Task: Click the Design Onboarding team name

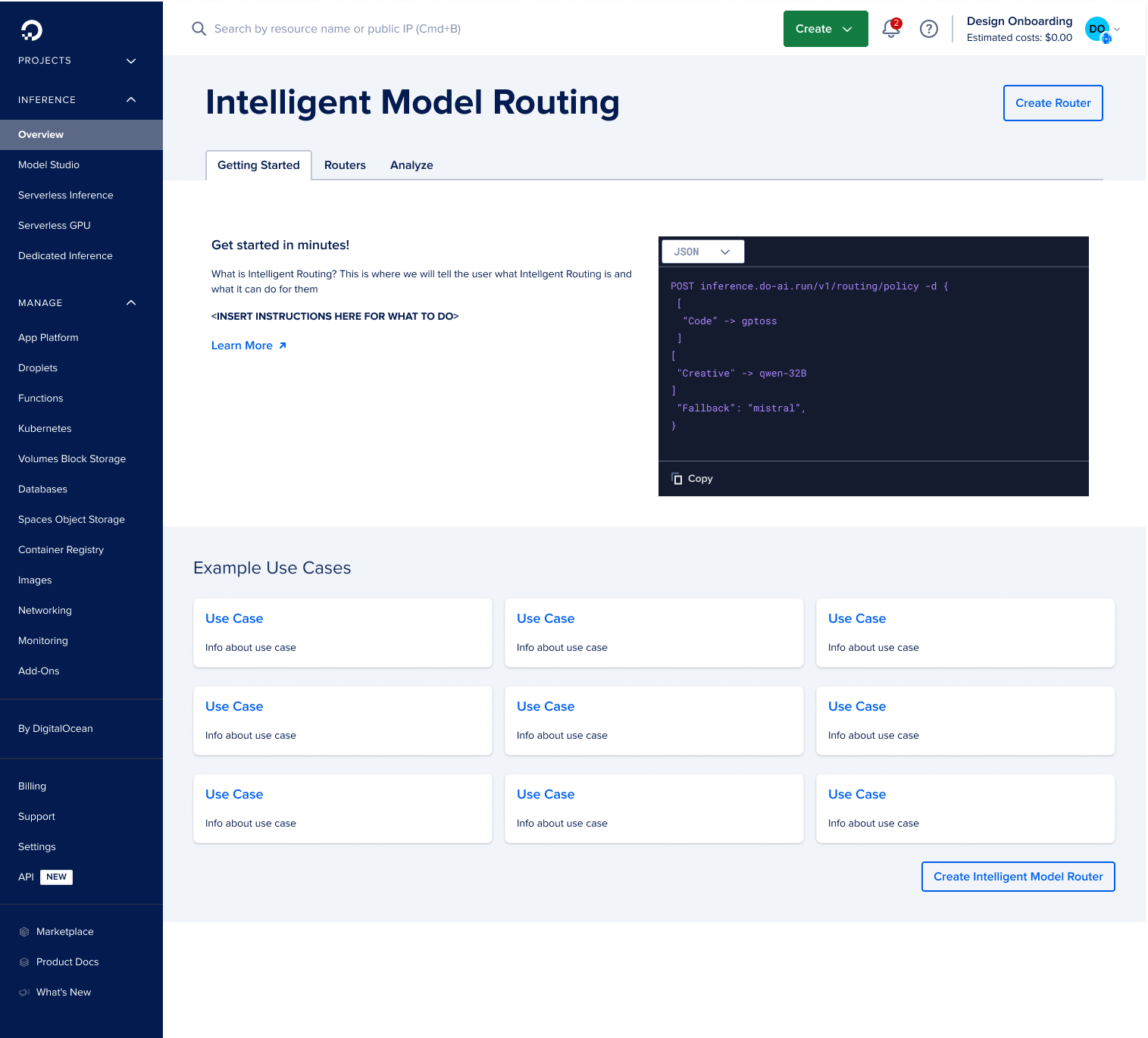Action: point(1019,21)
